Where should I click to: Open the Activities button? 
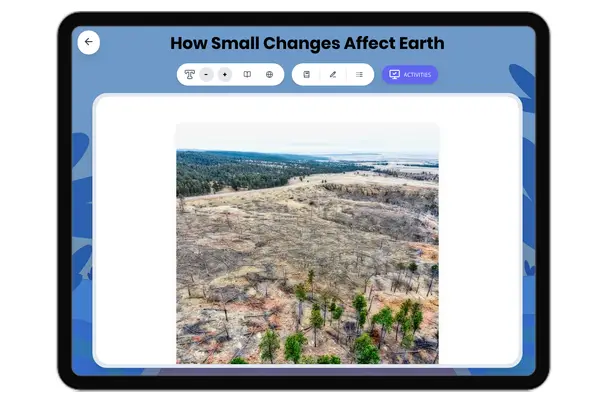click(410, 75)
